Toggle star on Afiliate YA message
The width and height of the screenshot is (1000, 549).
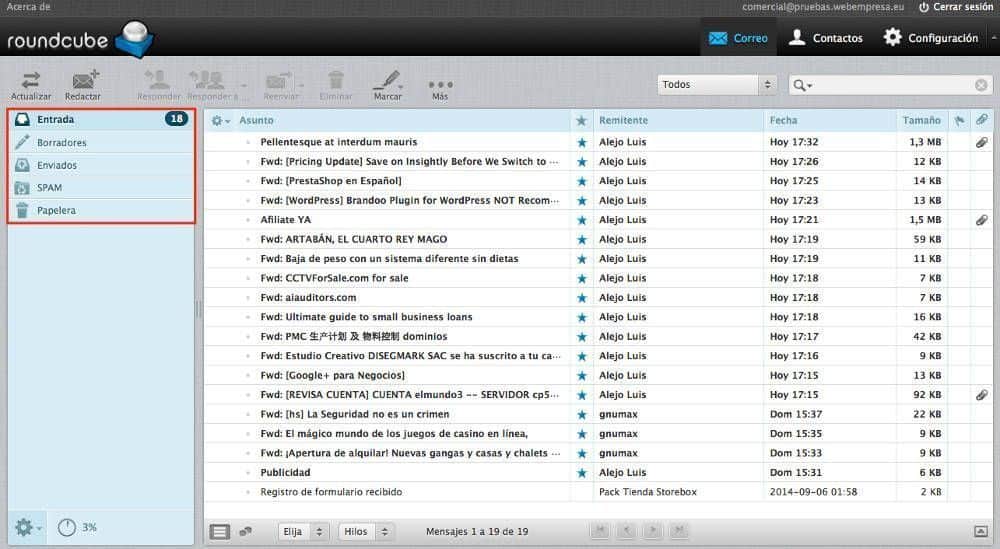click(x=582, y=220)
